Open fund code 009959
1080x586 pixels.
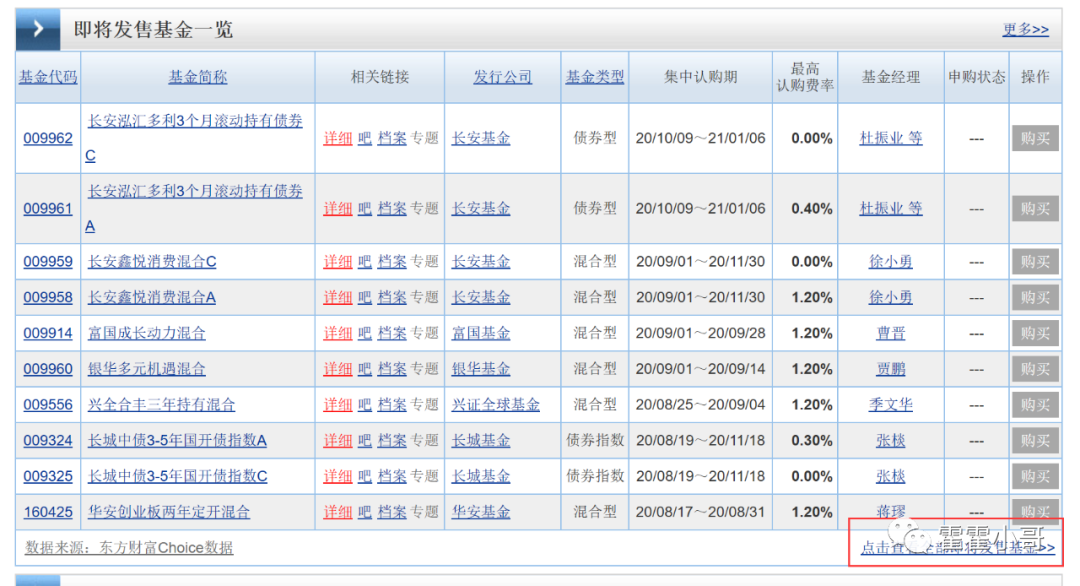[x=48, y=262]
